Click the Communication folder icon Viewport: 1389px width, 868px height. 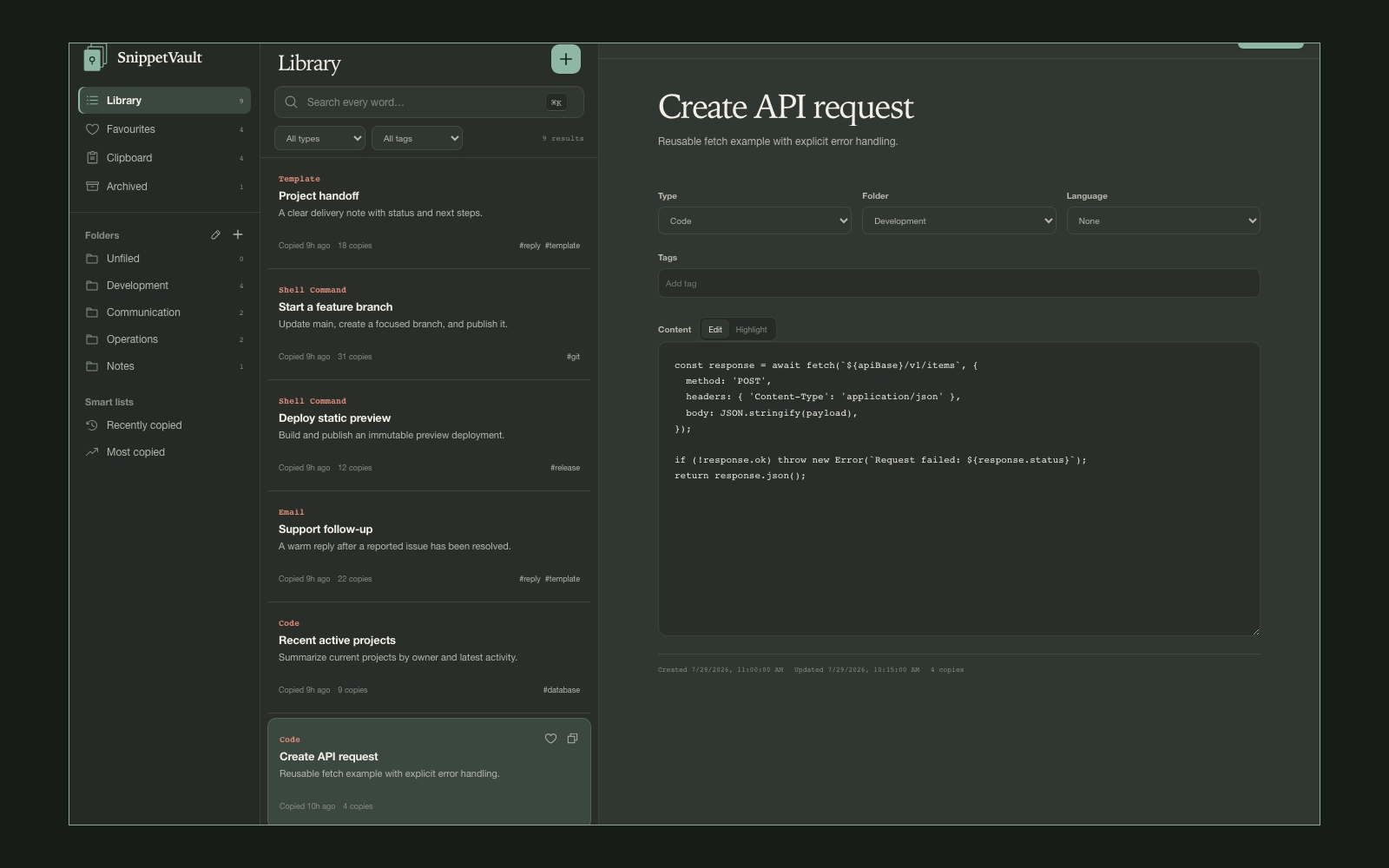tap(92, 312)
